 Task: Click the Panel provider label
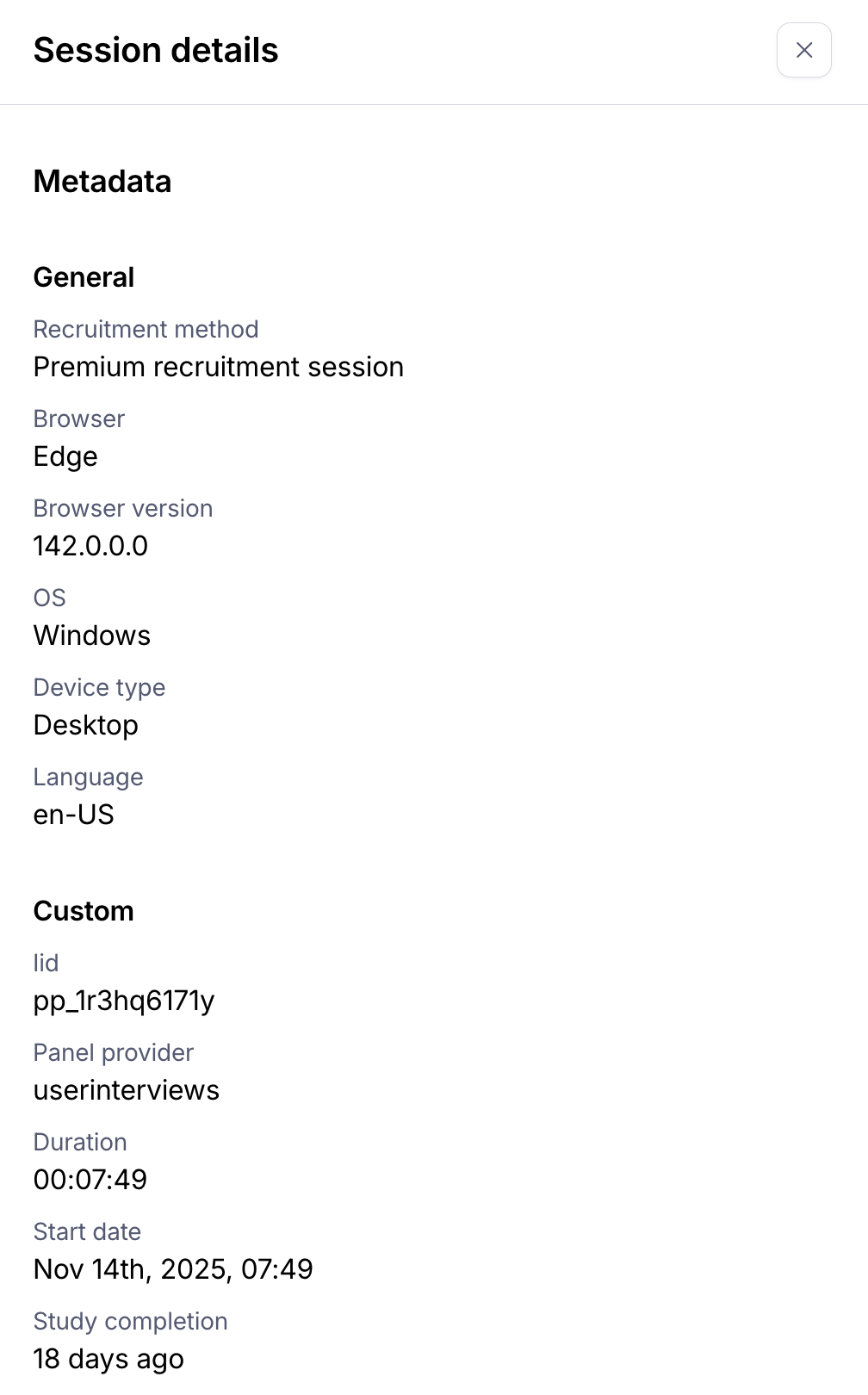[113, 1052]
